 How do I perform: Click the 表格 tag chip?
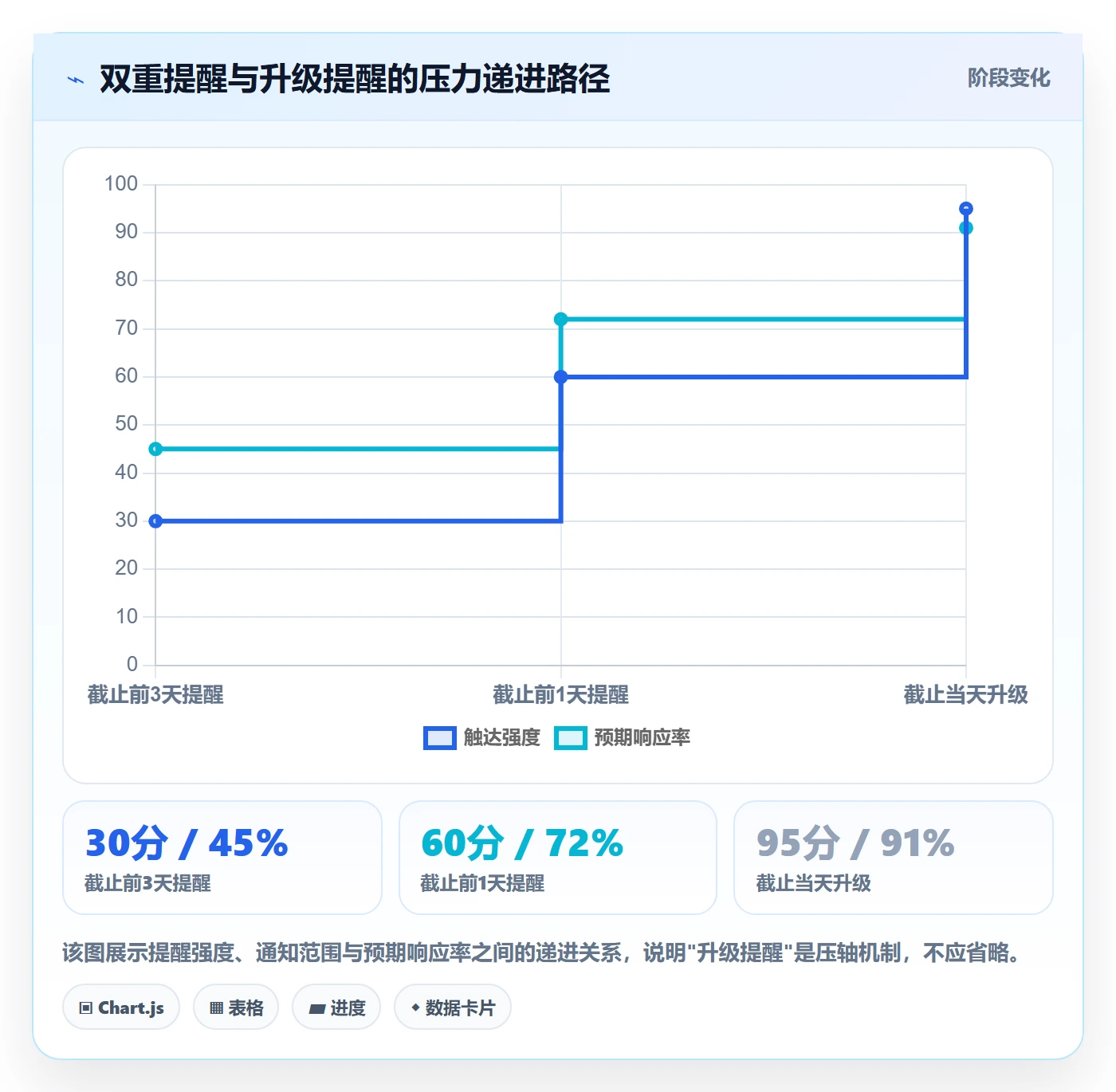pos(236,1008)
